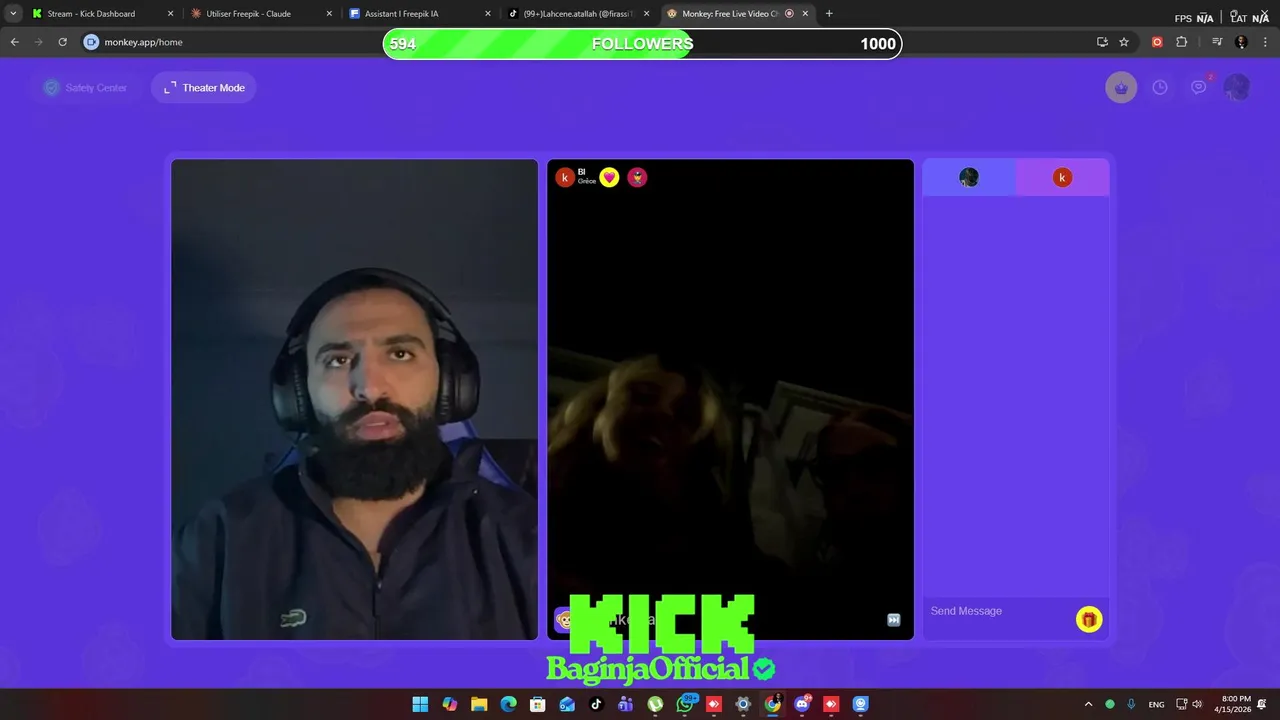Open TikTok from the taskbar
The width and height of the screenshot is (1280, 720).
click(596, 704)
